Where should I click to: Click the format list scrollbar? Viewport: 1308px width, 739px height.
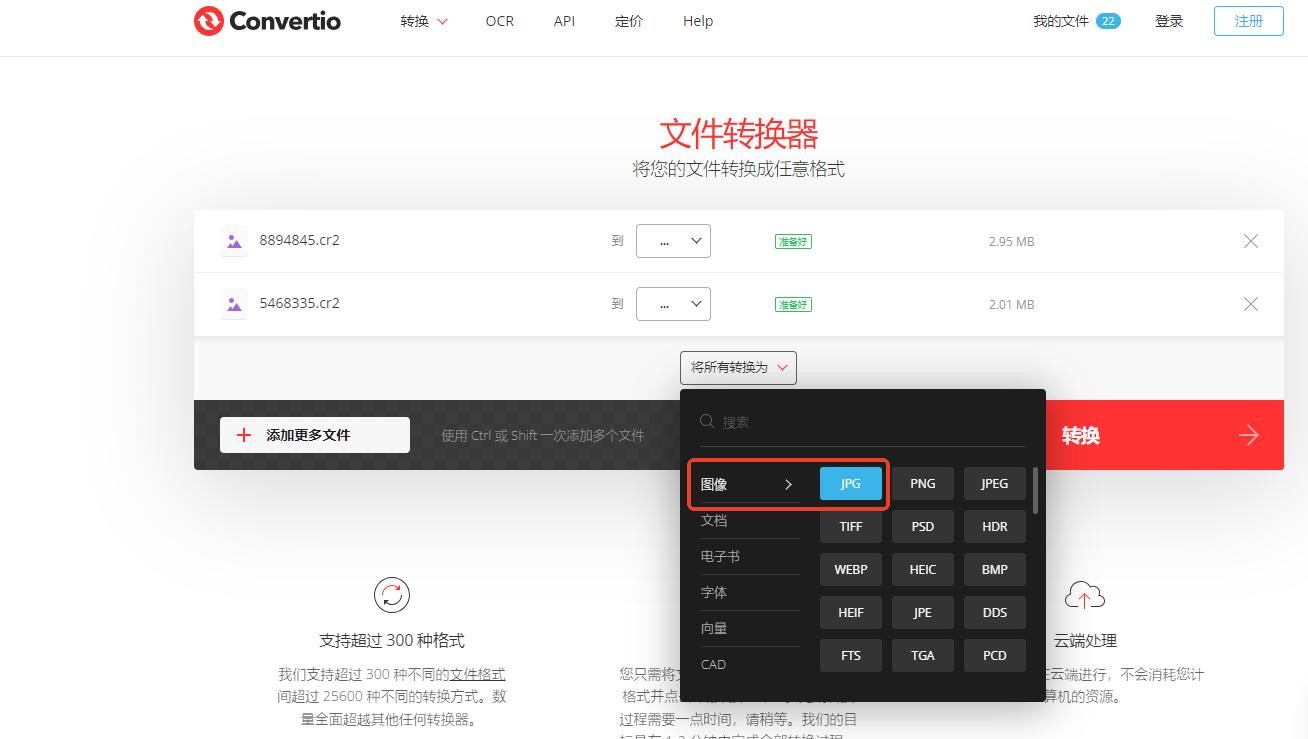click(x=1035, y=490)
